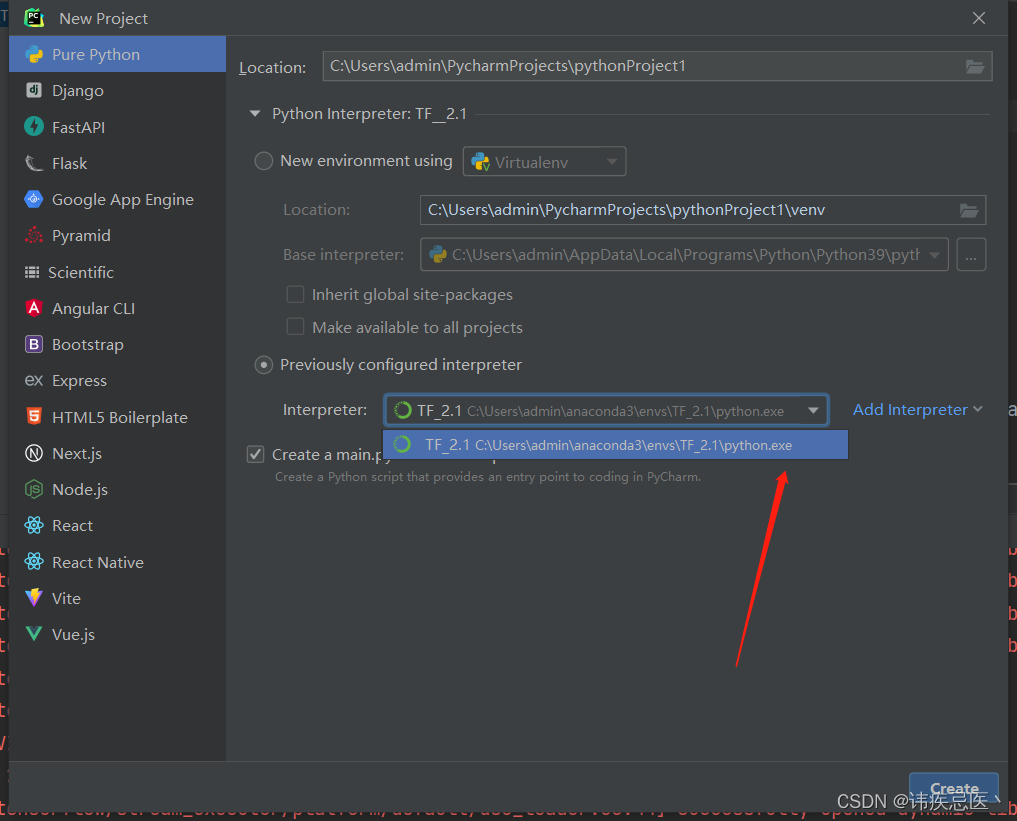Select React Native project type
This screenshot has height=821, width=1017.
pos(117,562)
